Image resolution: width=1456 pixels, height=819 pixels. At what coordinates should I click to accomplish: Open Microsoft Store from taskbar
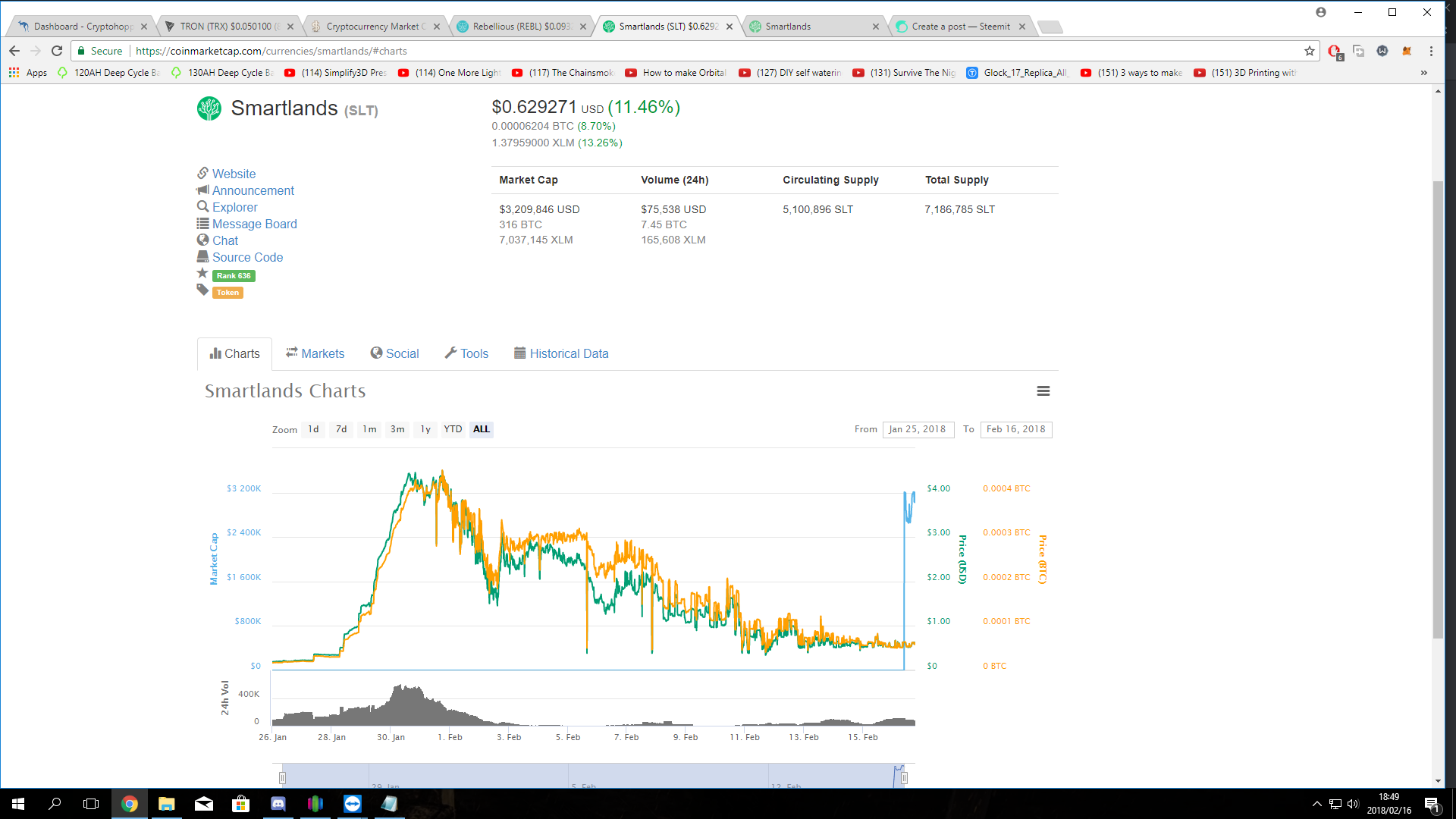coord(241,804)
